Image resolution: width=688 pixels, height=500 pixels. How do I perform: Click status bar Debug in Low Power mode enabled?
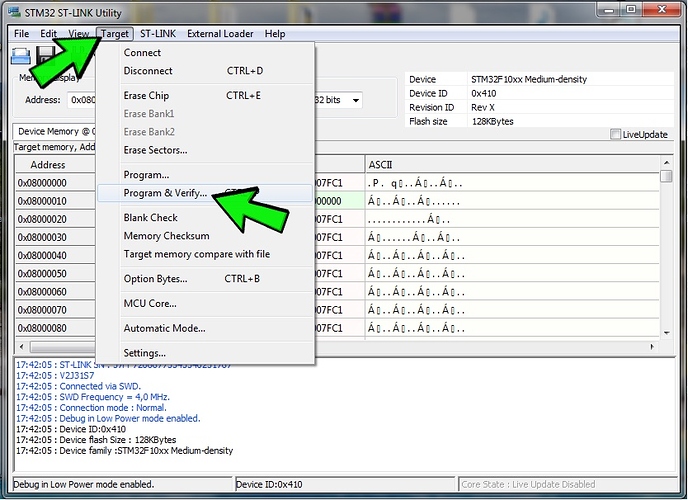[x=122, y=484]
